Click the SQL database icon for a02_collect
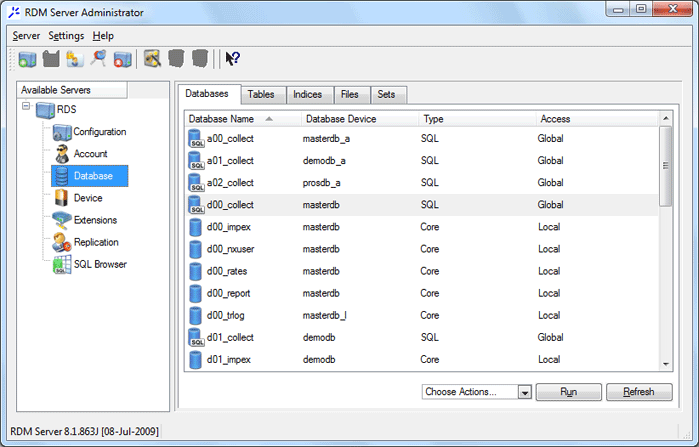699x447 pixels. tap(196, 183)
